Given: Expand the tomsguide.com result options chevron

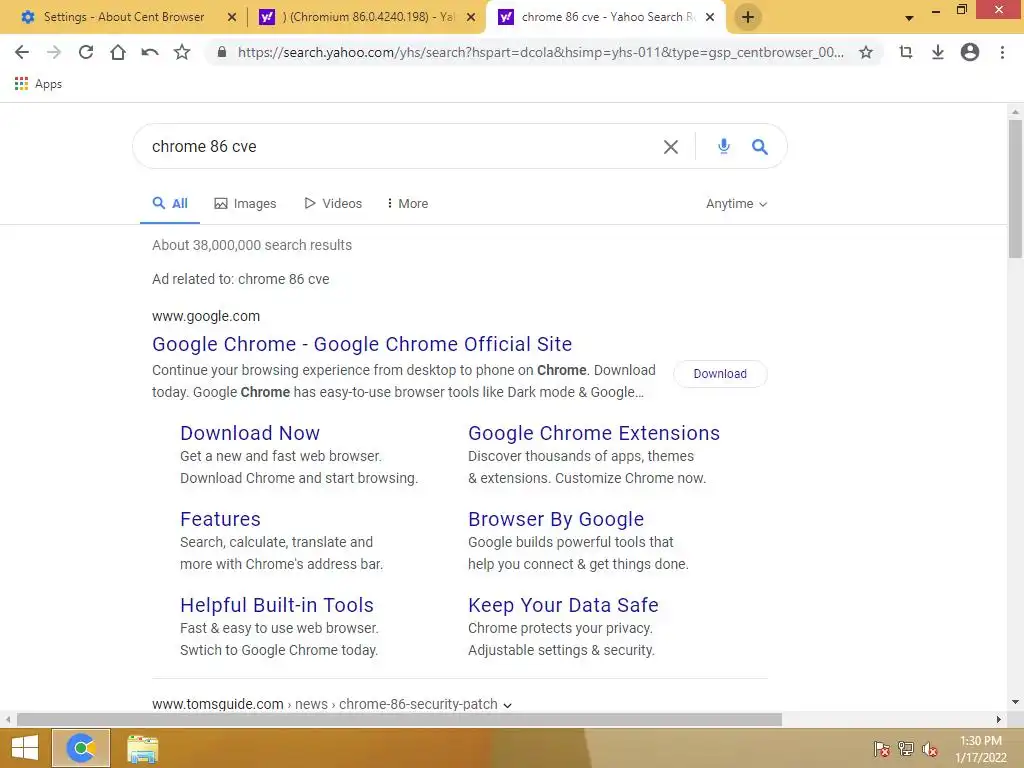Looking at the screenshot, I should click(x=507, y=705).
